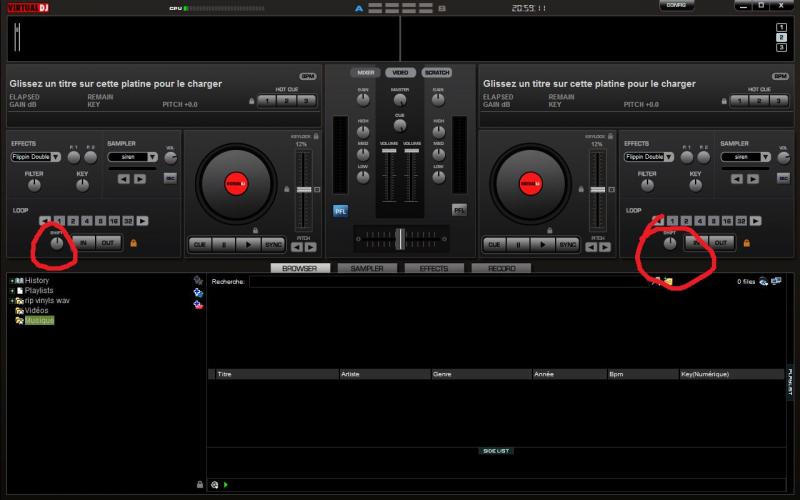
Task: Toggle the left PFL headphone button
Action: coord(340,210)
